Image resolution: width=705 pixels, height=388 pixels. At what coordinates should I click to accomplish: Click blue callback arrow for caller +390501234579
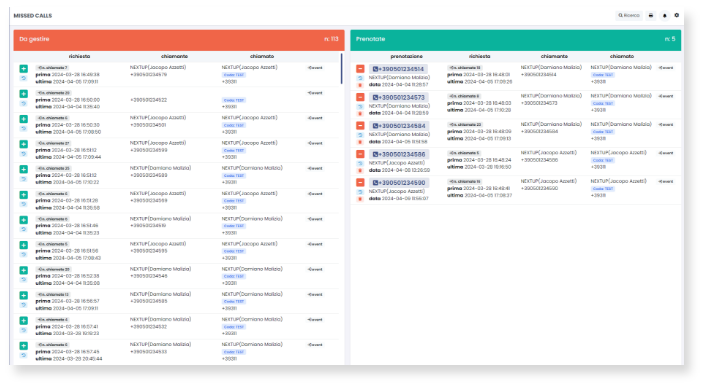click(23, 78)
